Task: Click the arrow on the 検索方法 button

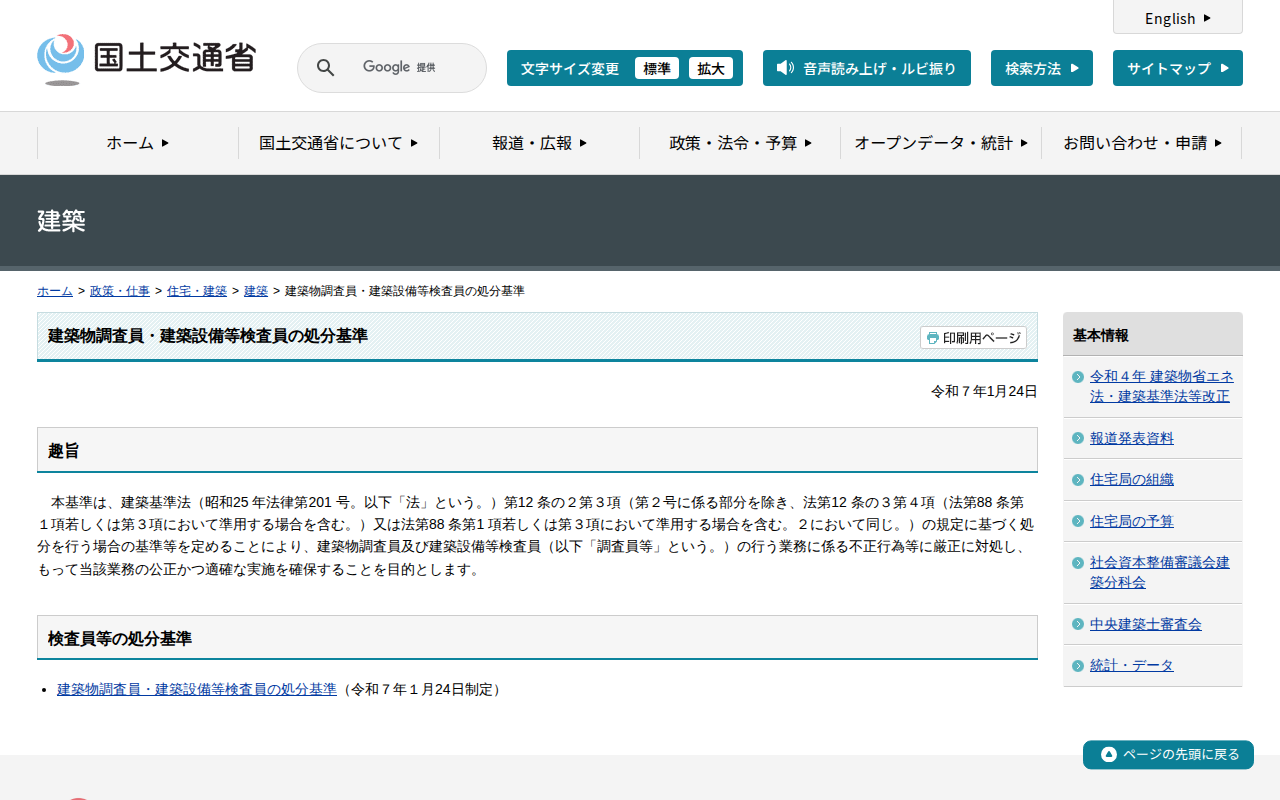Action: (1074, 68)
